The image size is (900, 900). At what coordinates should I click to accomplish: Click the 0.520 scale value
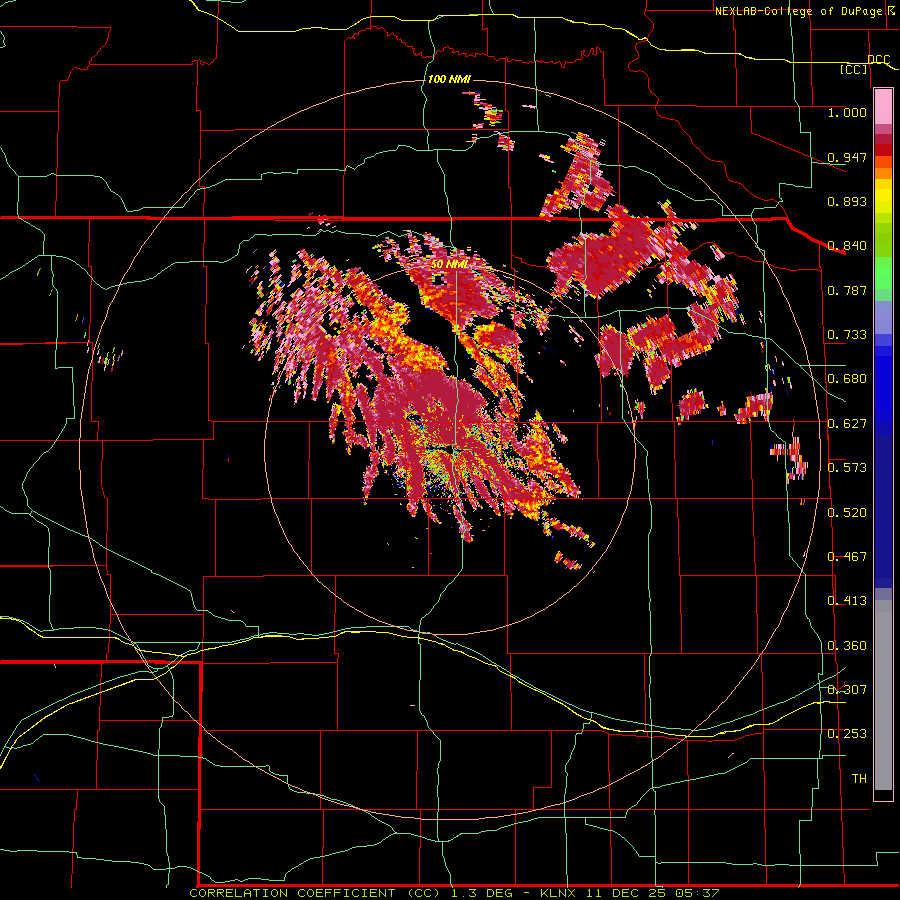point(847,513)
